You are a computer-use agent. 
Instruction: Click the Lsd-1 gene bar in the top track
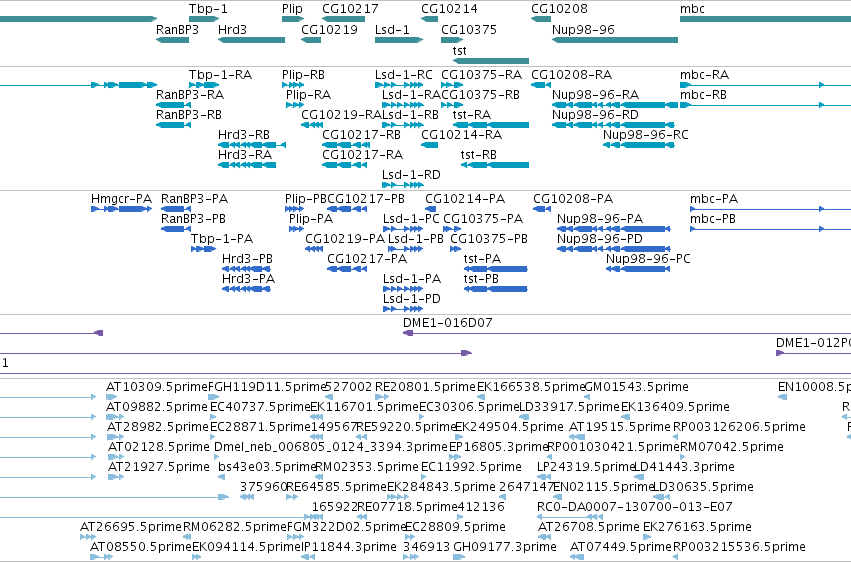tap(399, 40)
